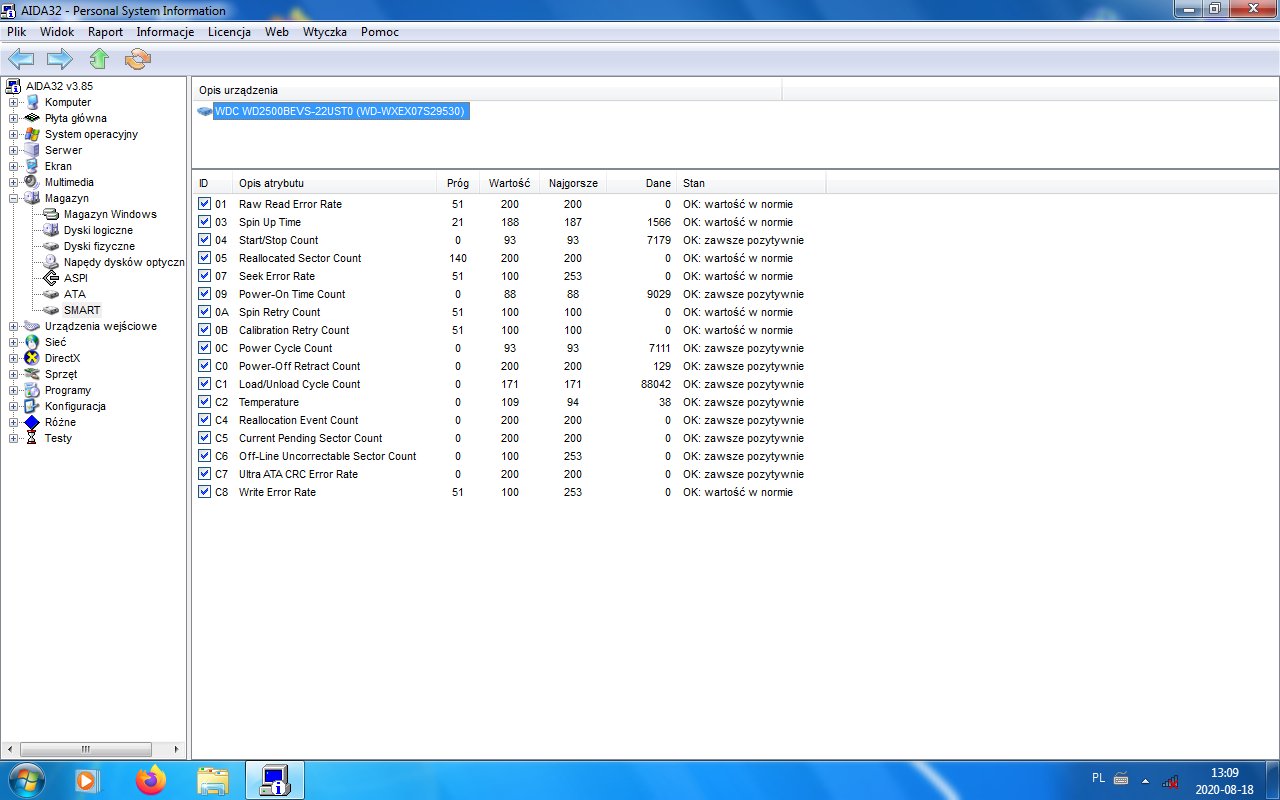Toggle Start/Stop Count checkbox
Viewport: 1280px width, 800px height.
(204, 240)
